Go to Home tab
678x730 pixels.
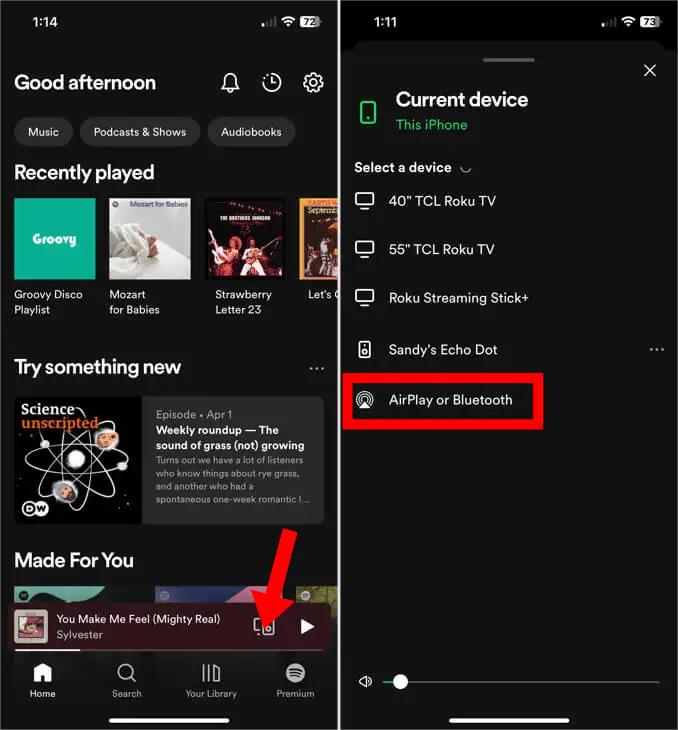pos(42,681)
